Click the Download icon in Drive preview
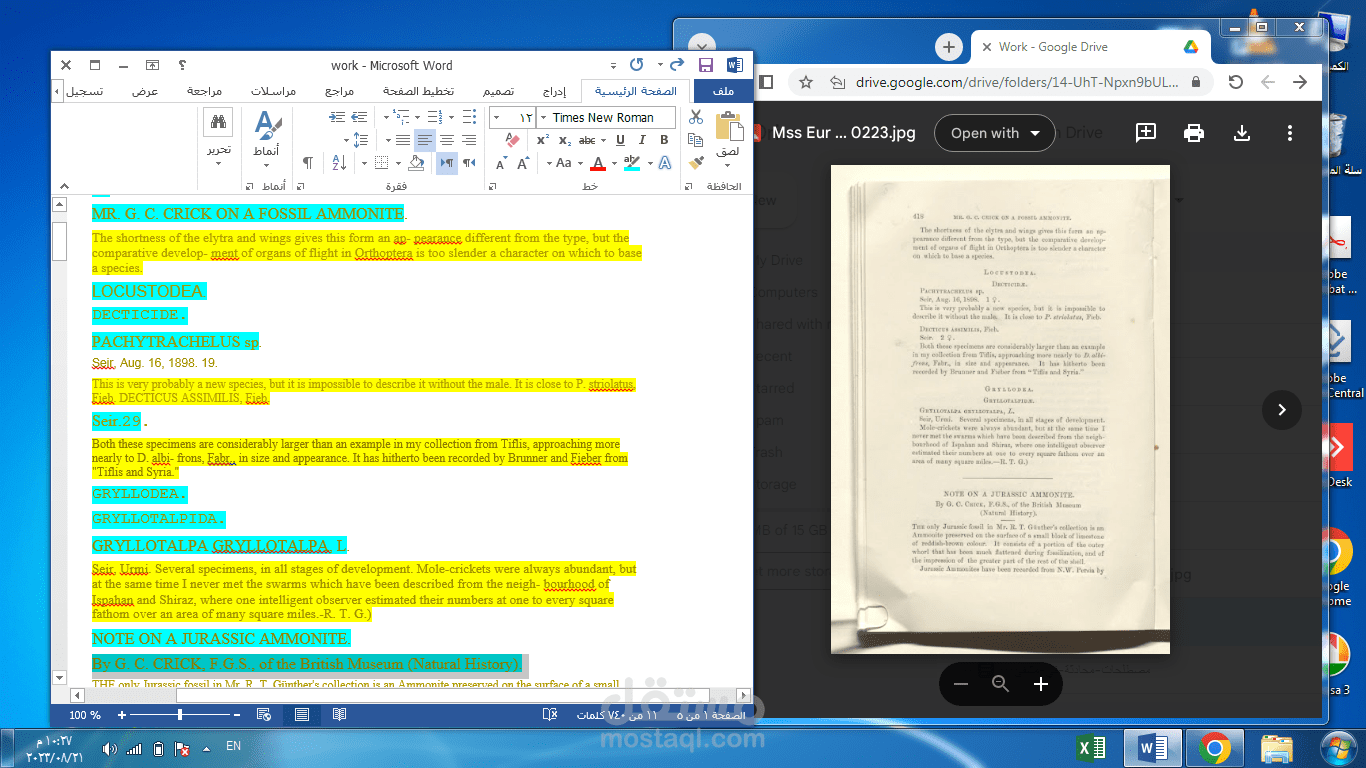The image size is (1366, 768). 1242,133
